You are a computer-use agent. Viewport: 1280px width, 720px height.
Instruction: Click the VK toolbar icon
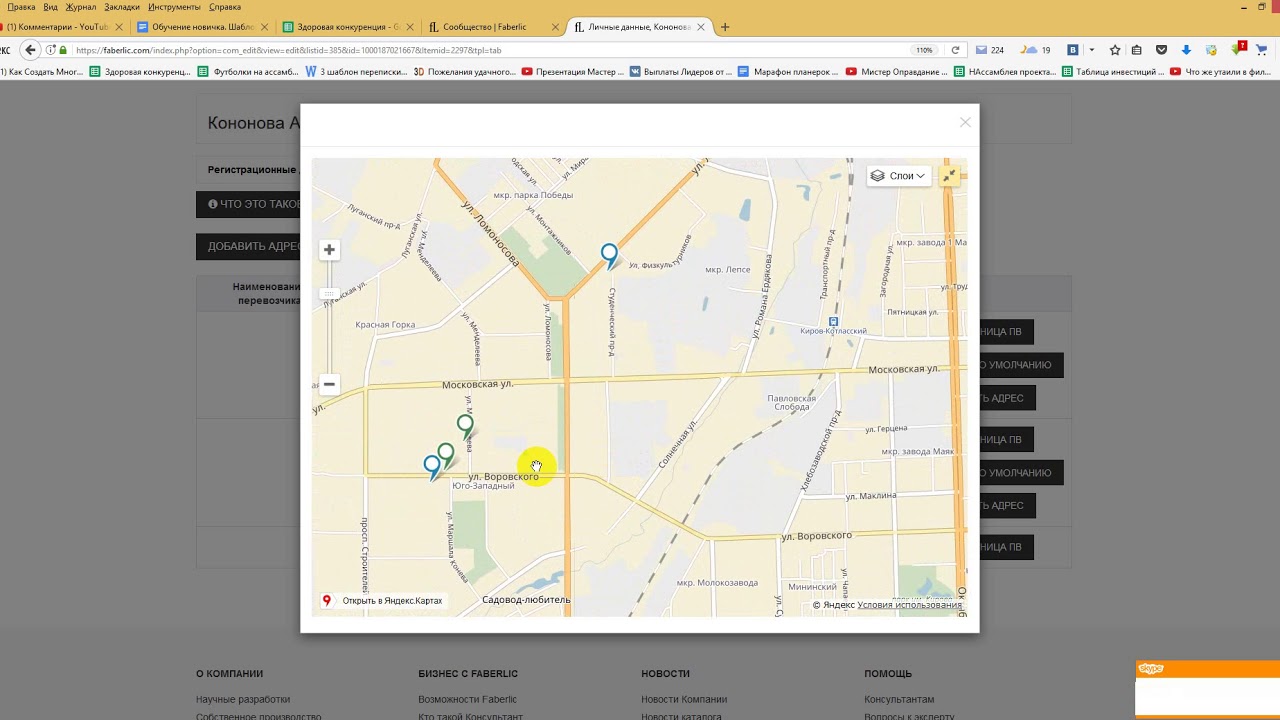pyautogui.click(x=1073, y=50)
